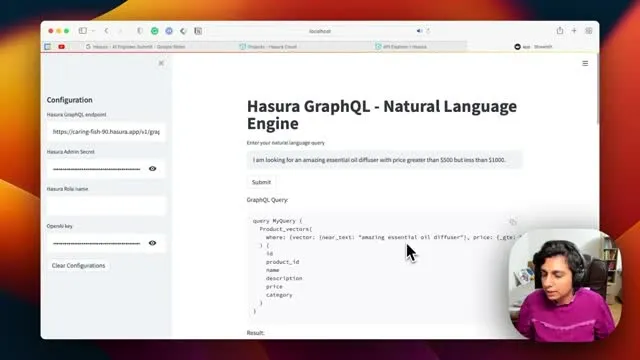Switch to the Google Slides tab
The height and width of the screenshot is (360, 640).
[136, 47]
